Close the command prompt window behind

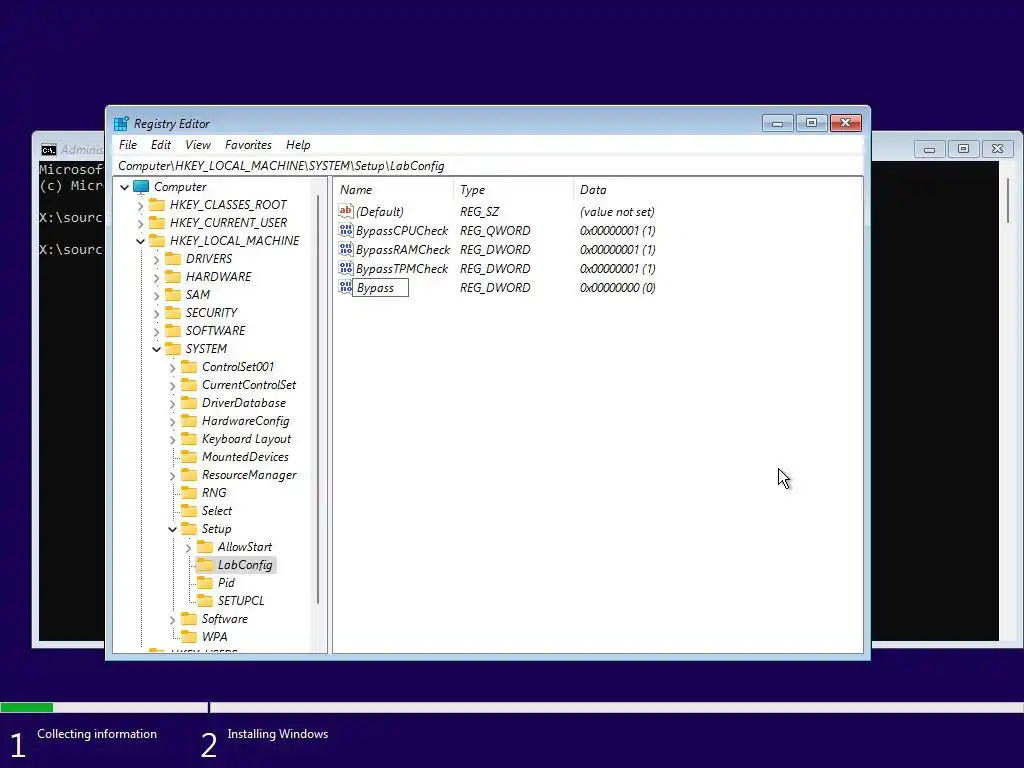997,149
